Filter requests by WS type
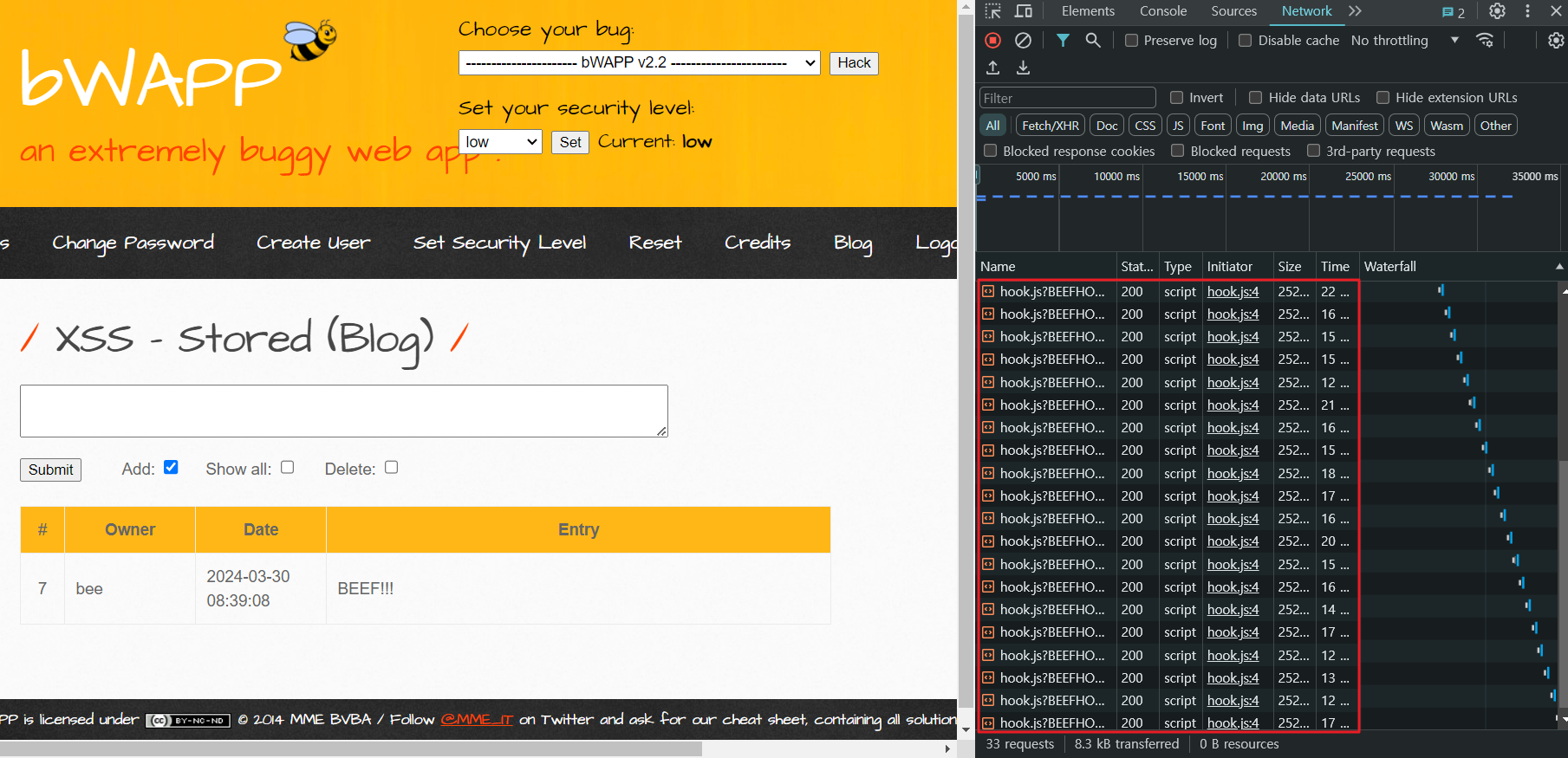Screen dimensions: 1568x758 point(1404,126)
